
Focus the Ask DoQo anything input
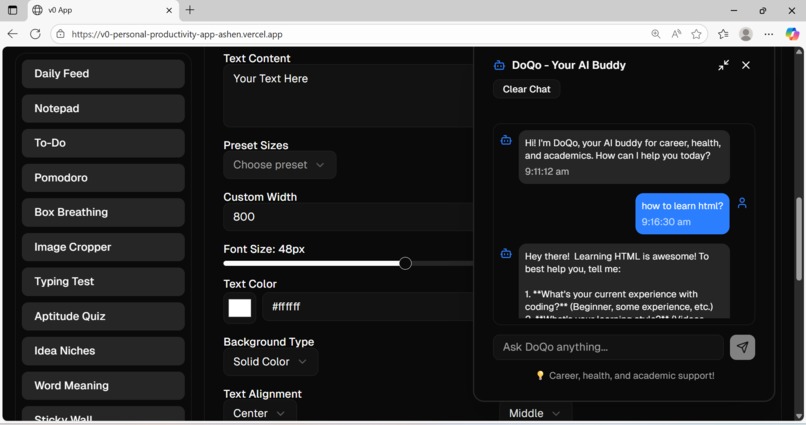click(x=608, y=347)
